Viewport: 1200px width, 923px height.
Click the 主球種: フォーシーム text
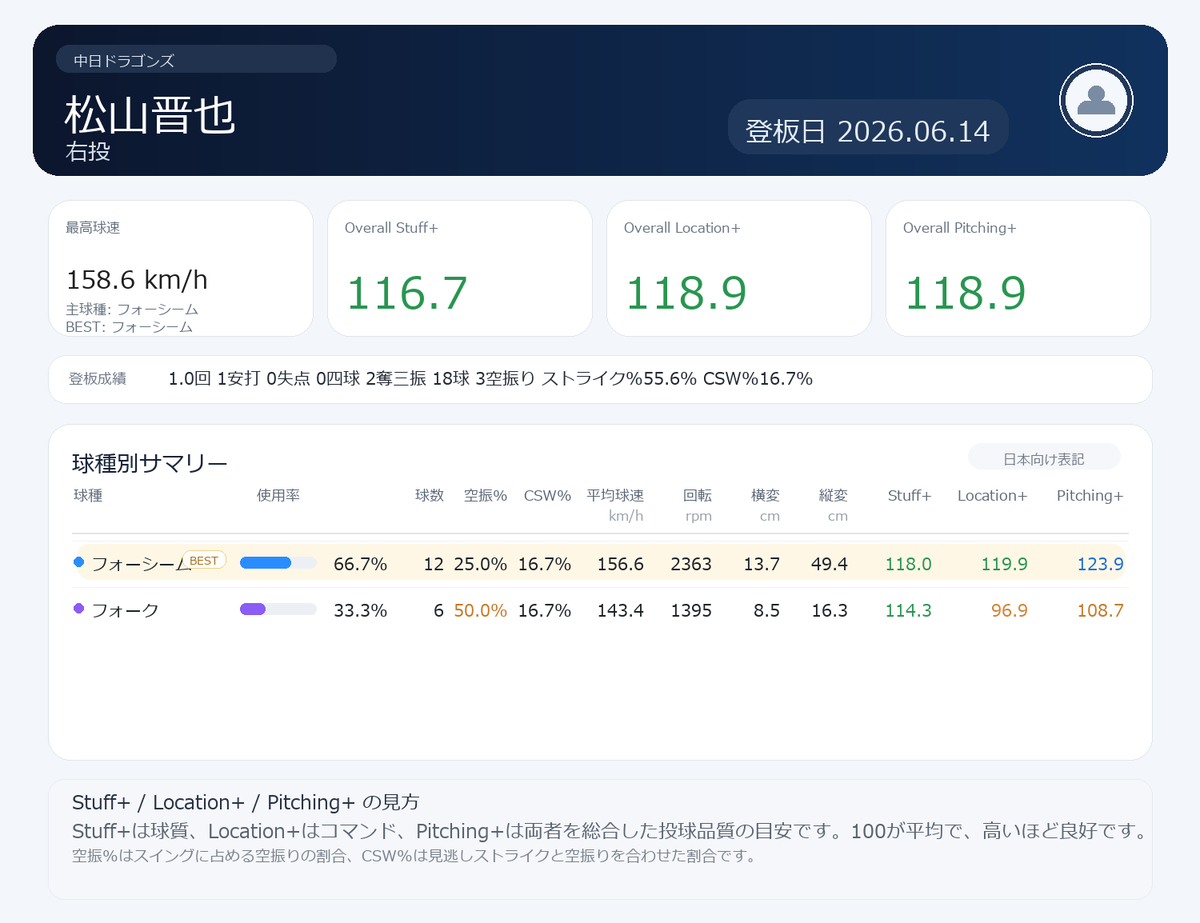[132, 310]
